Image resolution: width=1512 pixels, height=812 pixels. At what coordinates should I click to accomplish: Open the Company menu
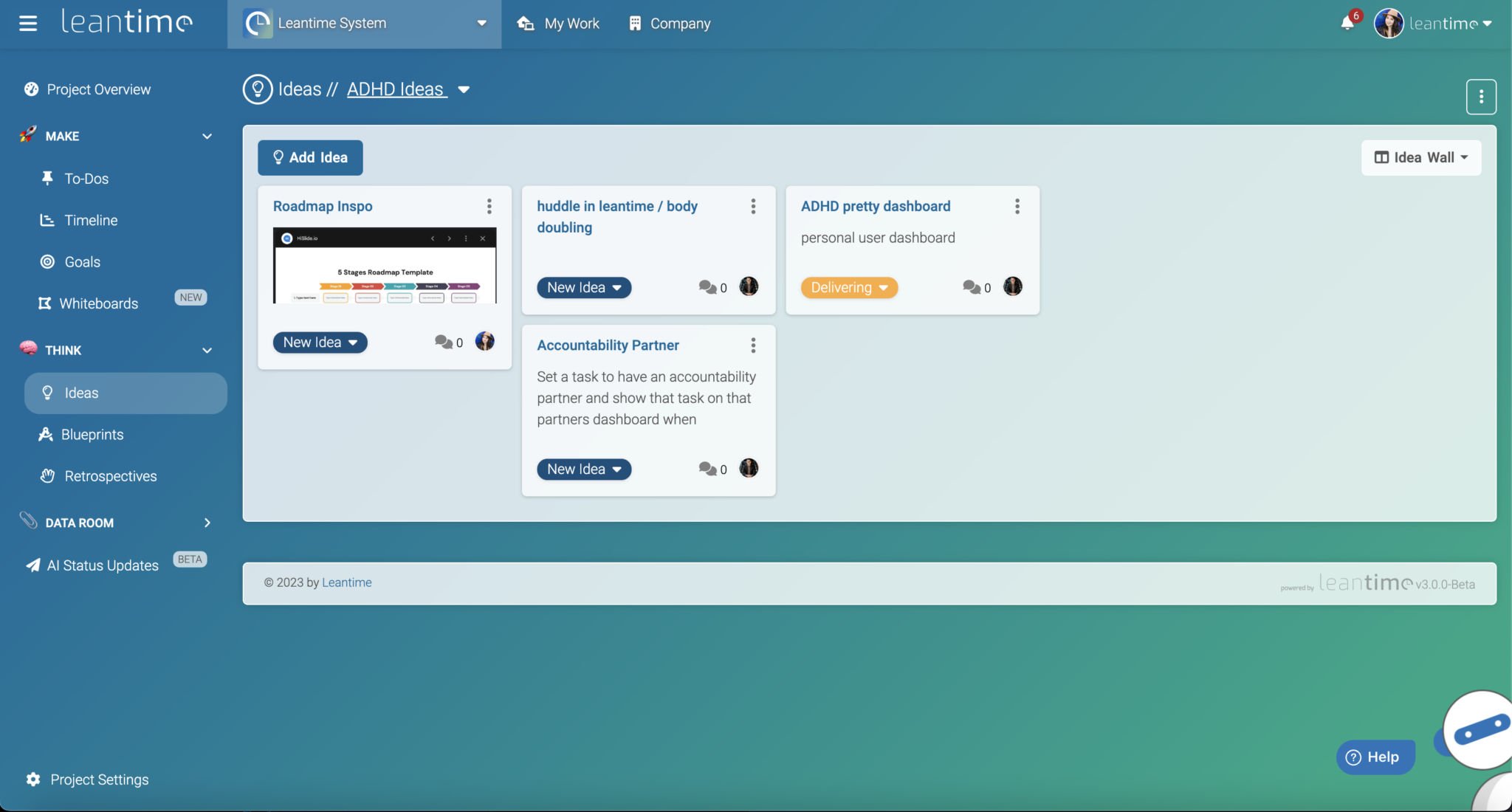tap(667, 23)
